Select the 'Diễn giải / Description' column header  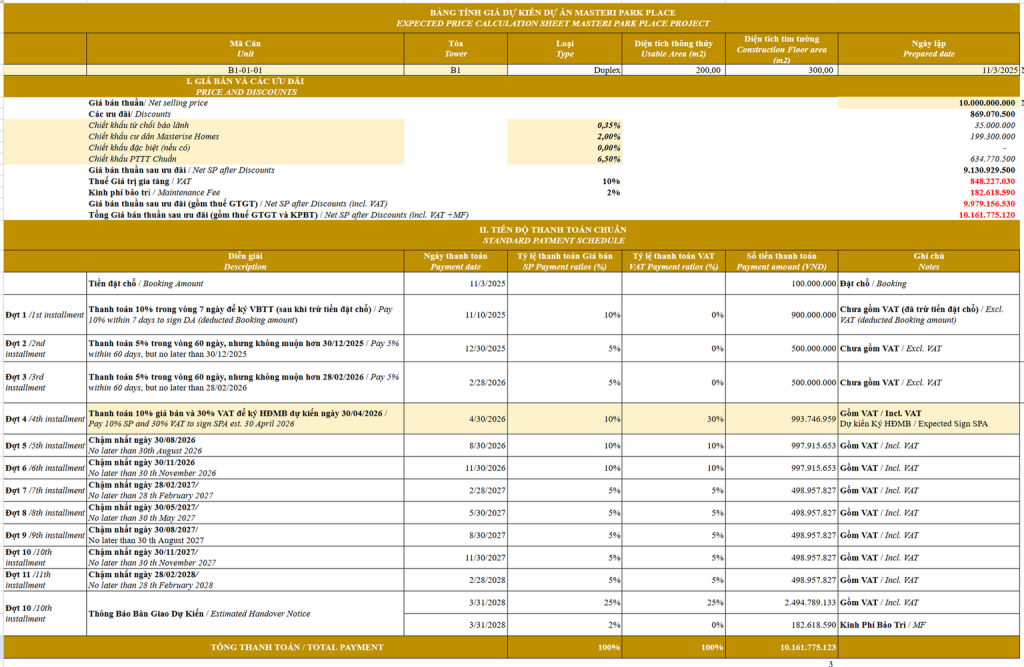coord(245,261)
